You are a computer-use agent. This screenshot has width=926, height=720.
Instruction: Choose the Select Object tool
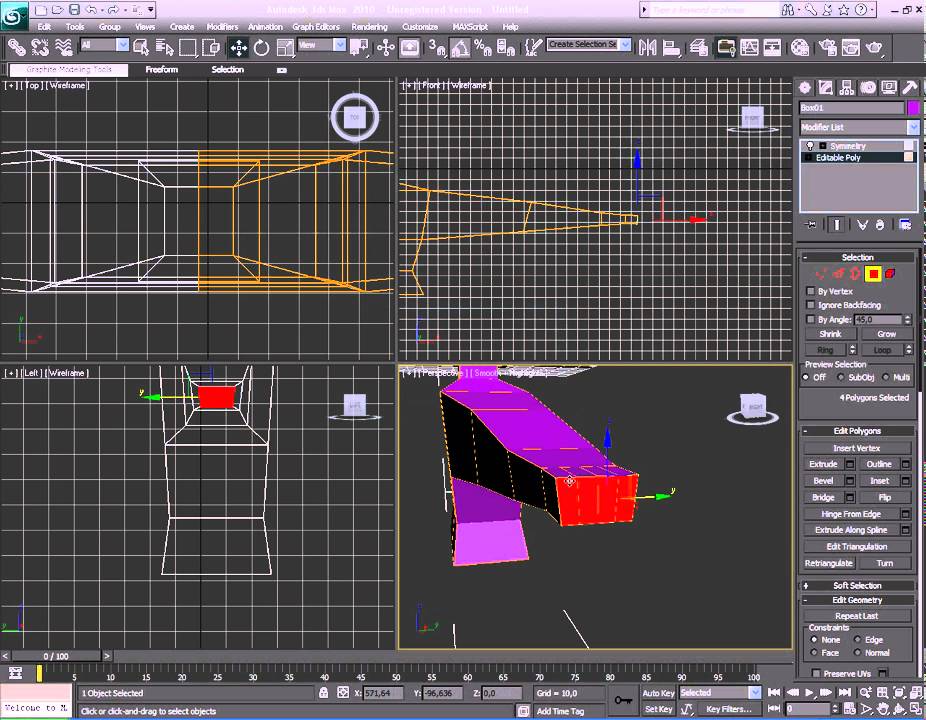click(x=142, y=47)
